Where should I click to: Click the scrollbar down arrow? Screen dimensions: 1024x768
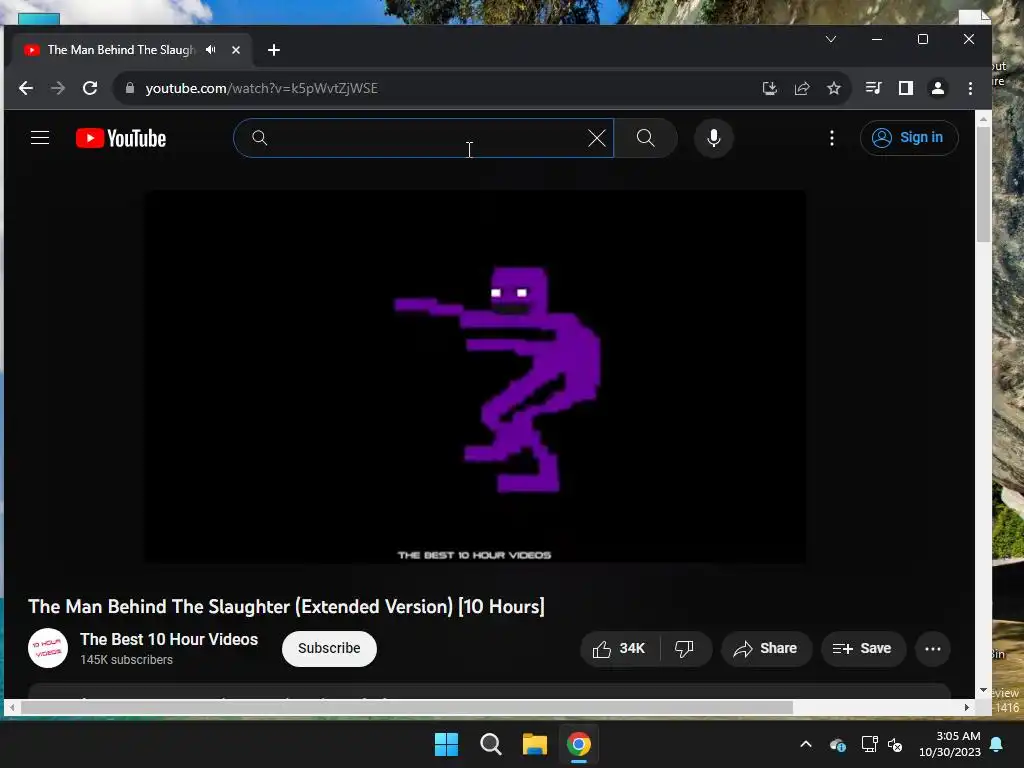click(983, 690)
